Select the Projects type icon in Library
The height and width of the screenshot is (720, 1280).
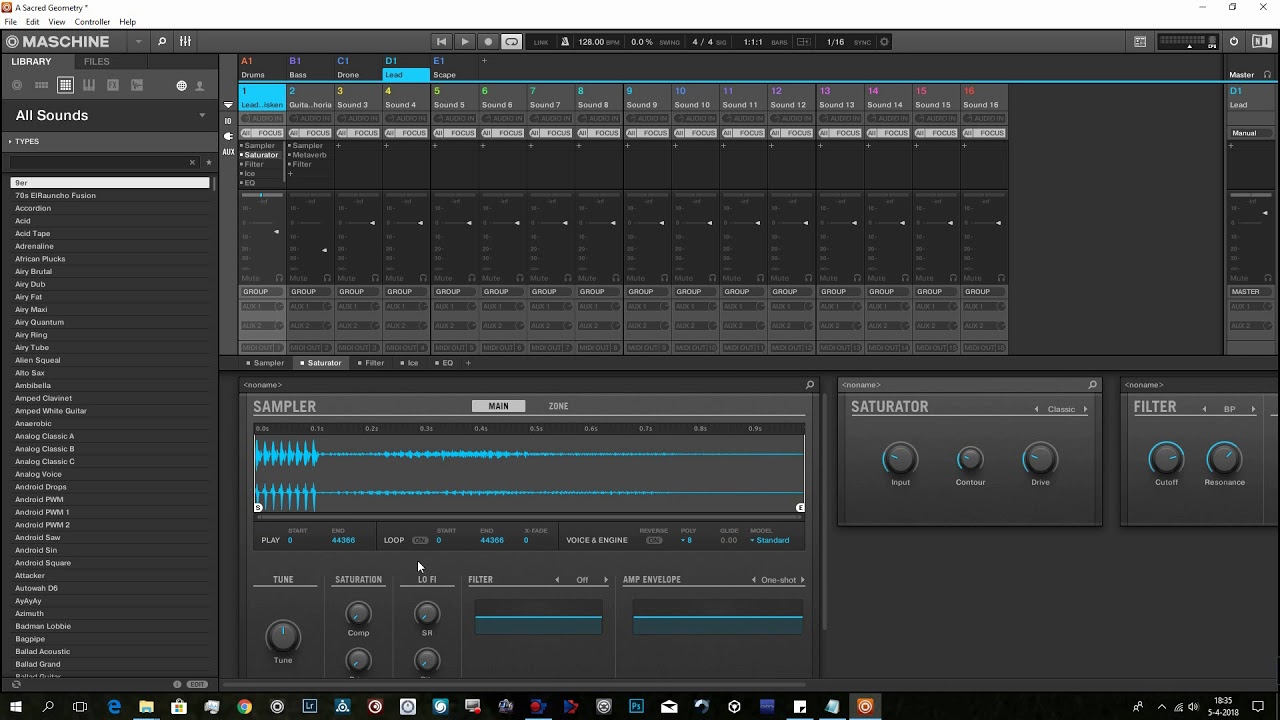coord(17,86)
